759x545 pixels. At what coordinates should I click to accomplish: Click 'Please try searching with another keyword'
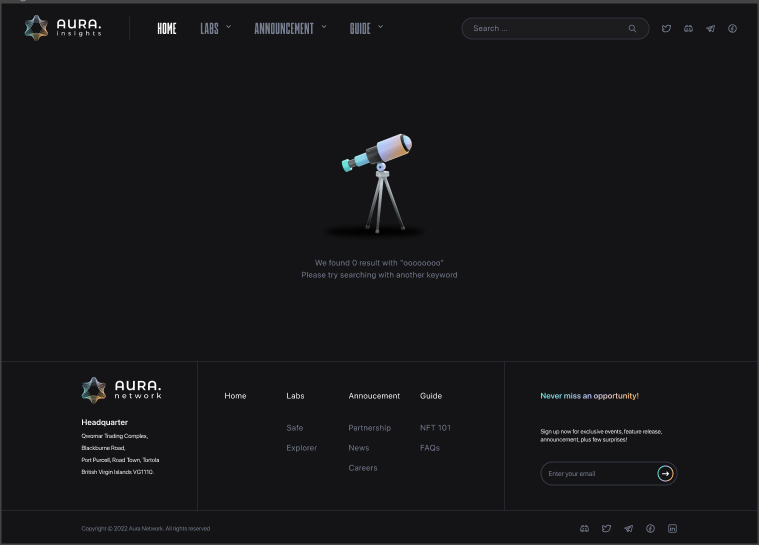(379, 275)
